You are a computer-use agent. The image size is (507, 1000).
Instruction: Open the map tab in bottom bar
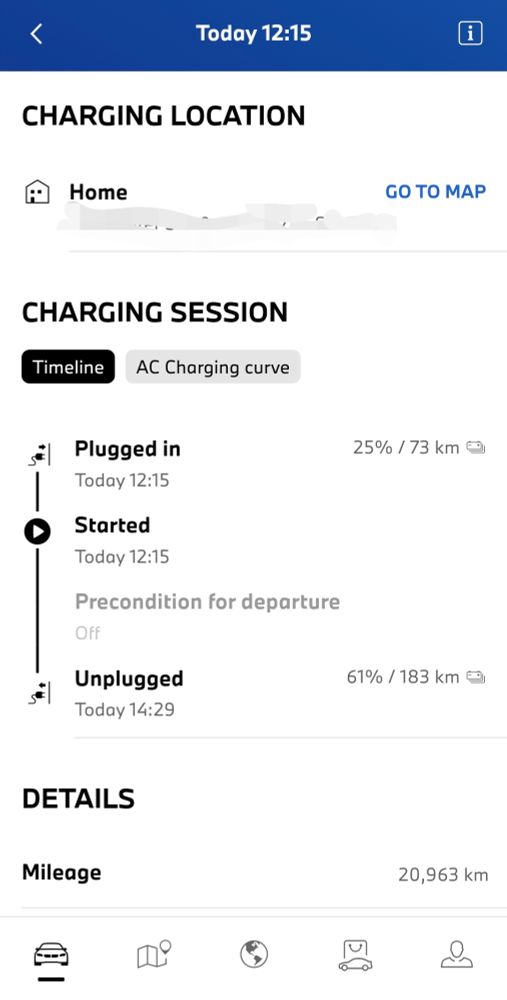(x=154, y=955)
